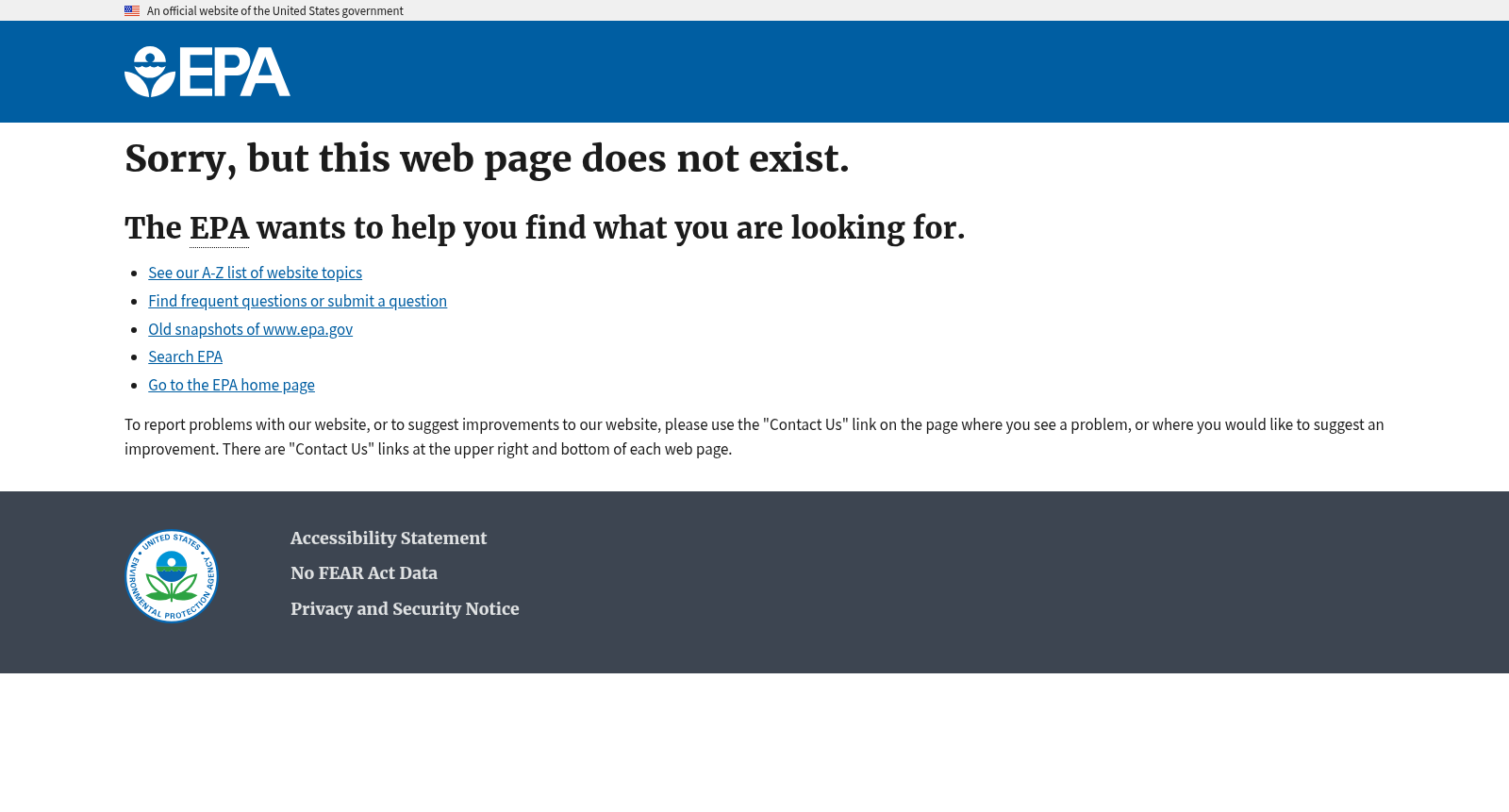Click the US flag icon in the banner
The image size is (1509, 812).
tap(132, 11)
